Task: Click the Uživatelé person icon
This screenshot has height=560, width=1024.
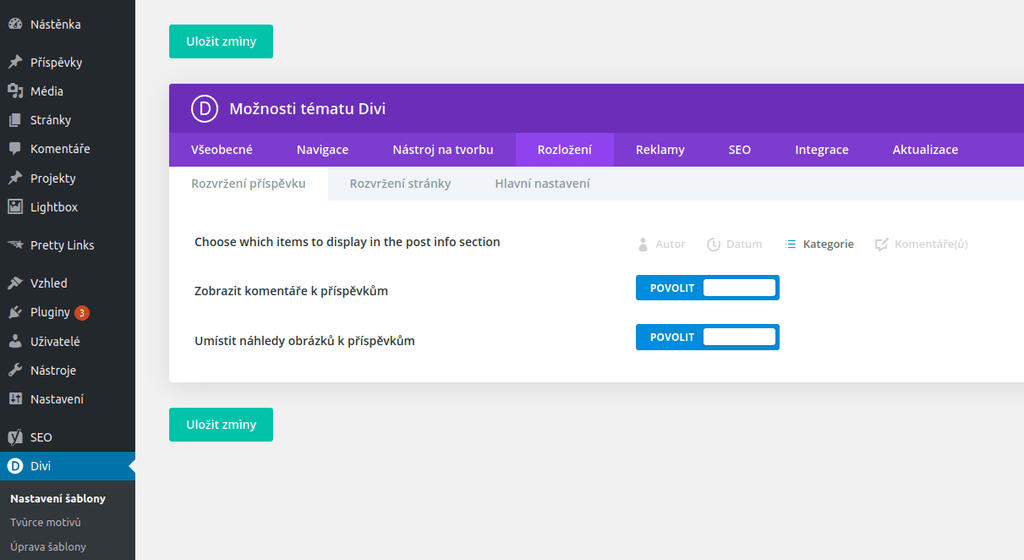Action: [15, 341]
